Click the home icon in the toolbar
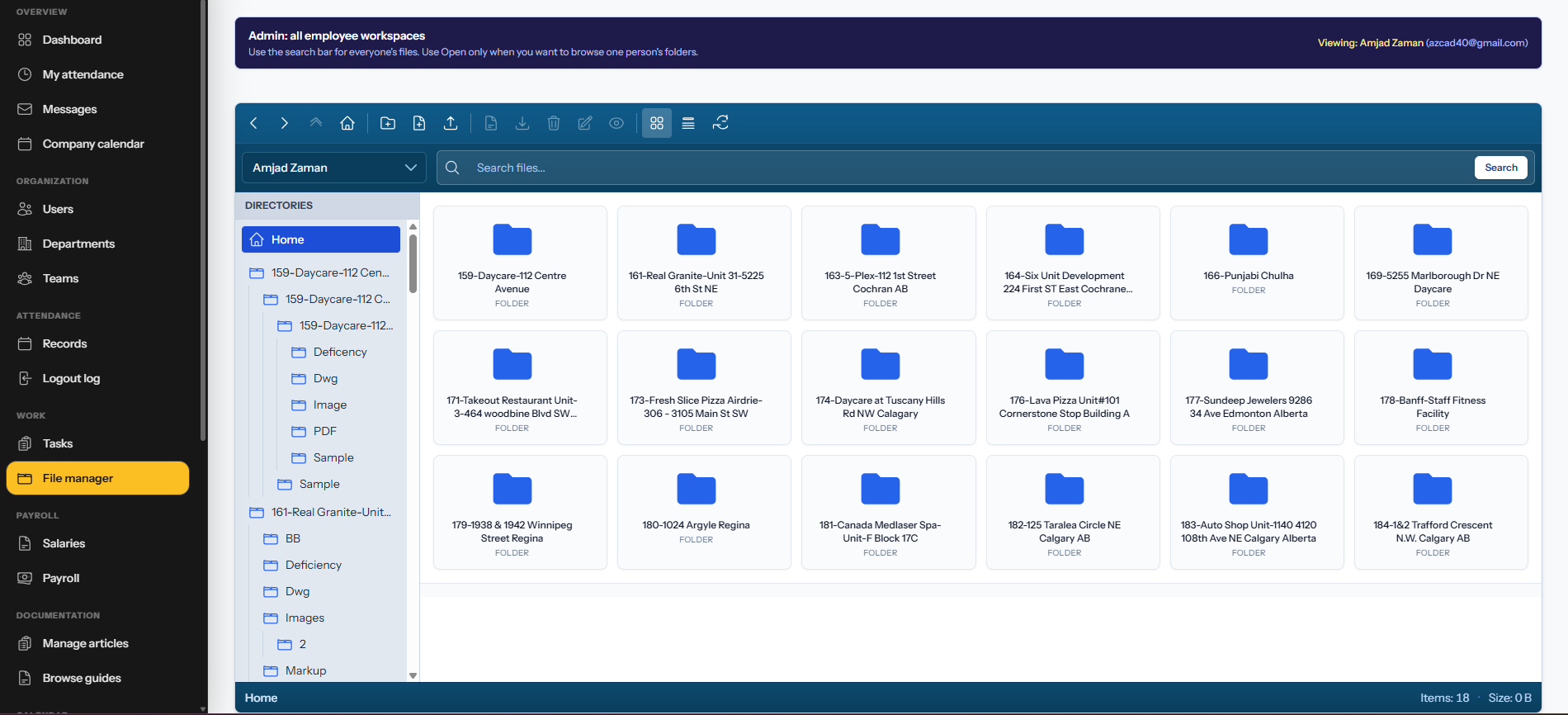The image size is (1568, 715). 347,123
